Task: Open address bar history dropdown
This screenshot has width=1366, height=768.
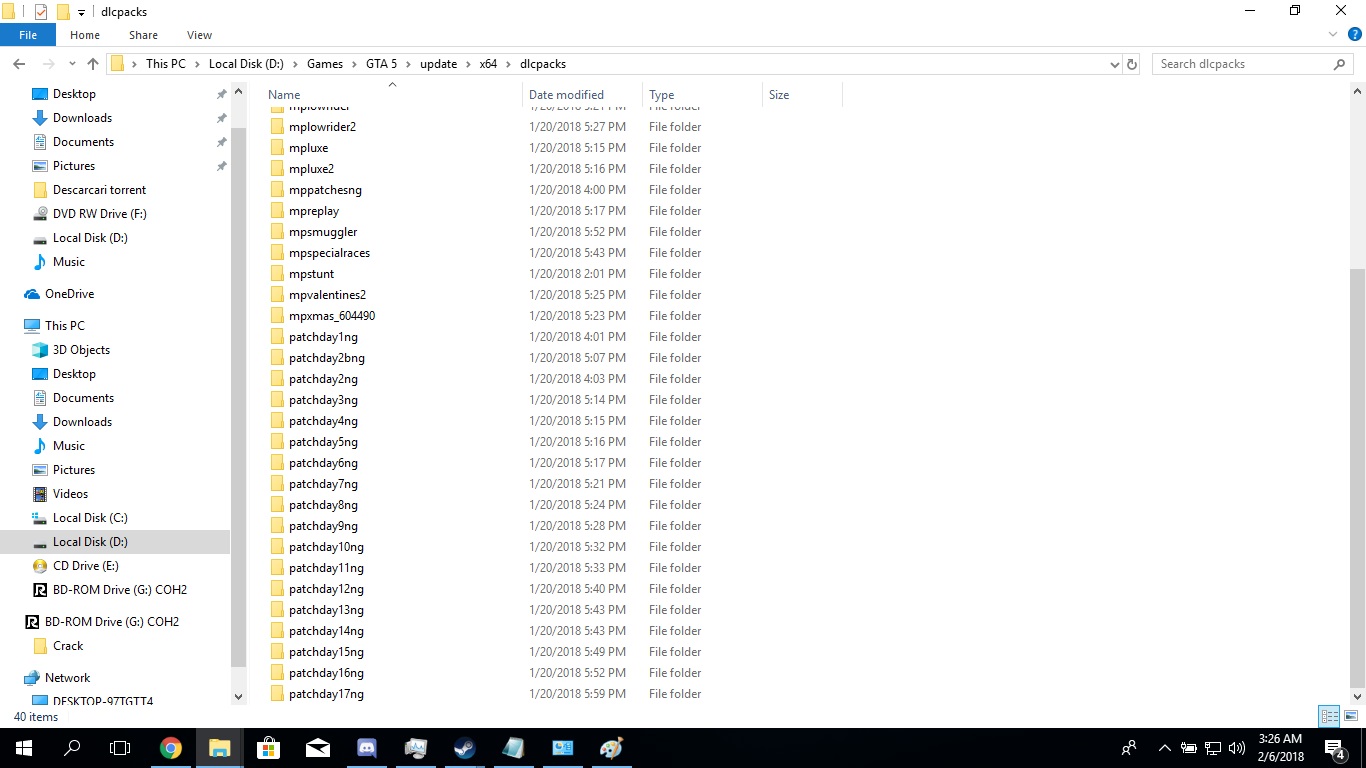Action: tap(1115, 64)
